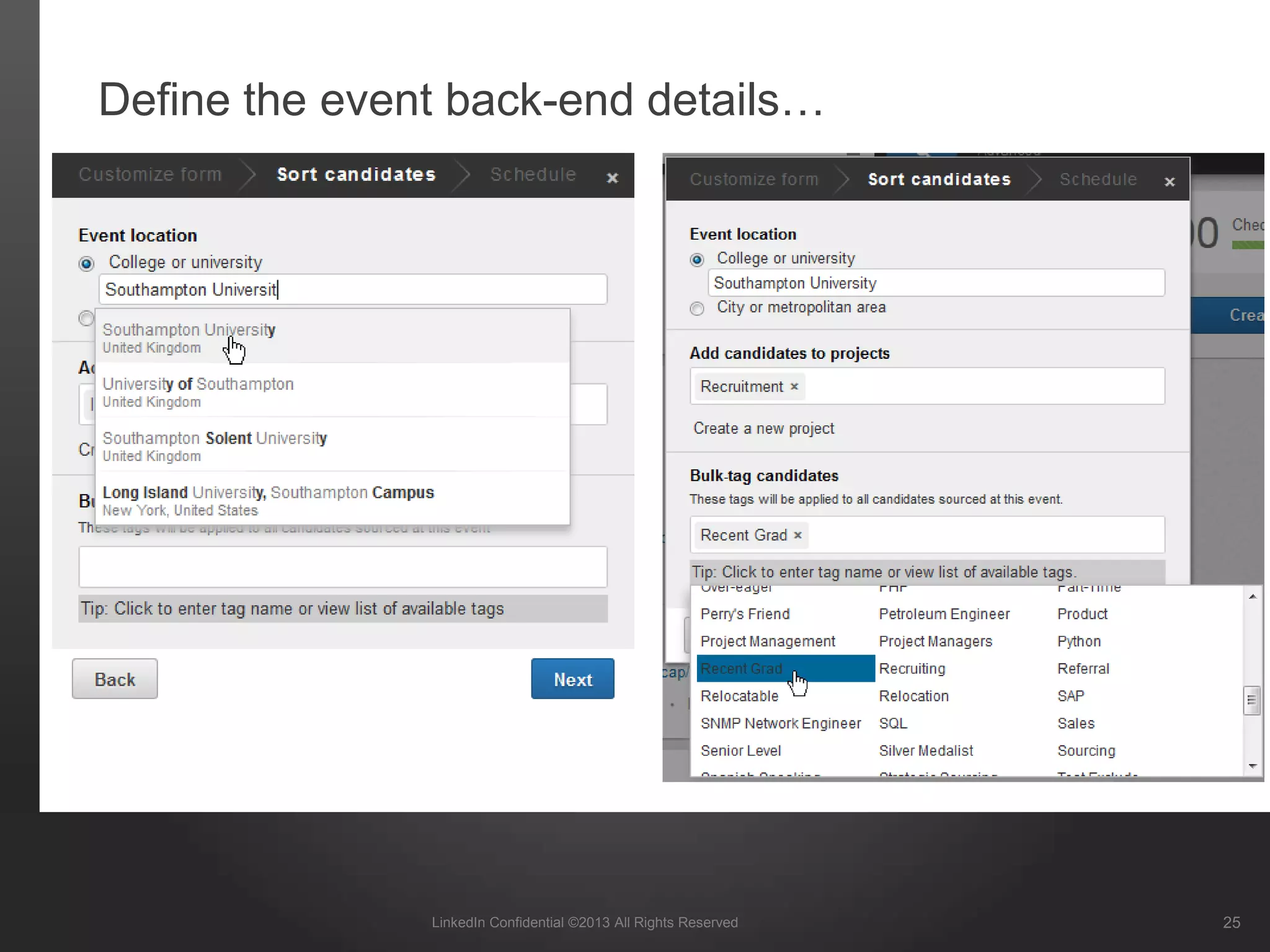Viewport: 1270px width, 952px height.
Task: Select the SNMP Network Engineer tag
Action: tap(781, 723)
